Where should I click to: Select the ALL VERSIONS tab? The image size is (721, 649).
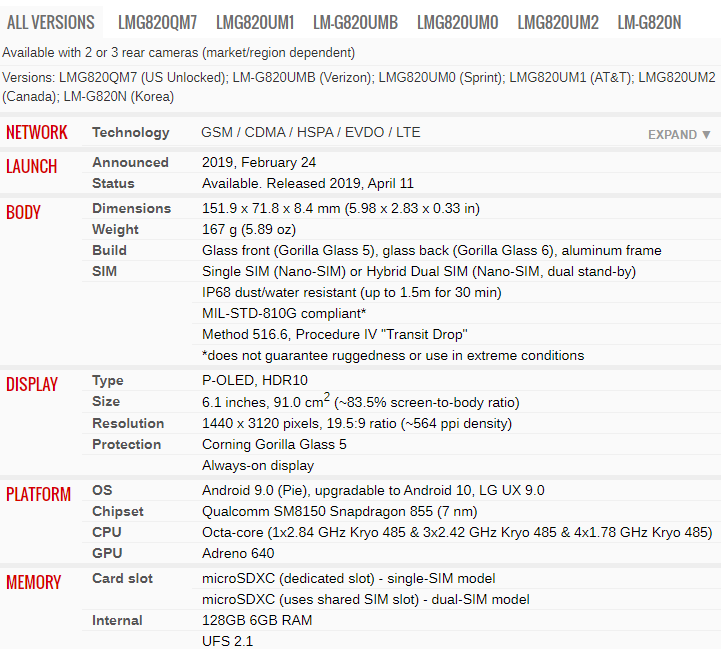tap(51, 23)
